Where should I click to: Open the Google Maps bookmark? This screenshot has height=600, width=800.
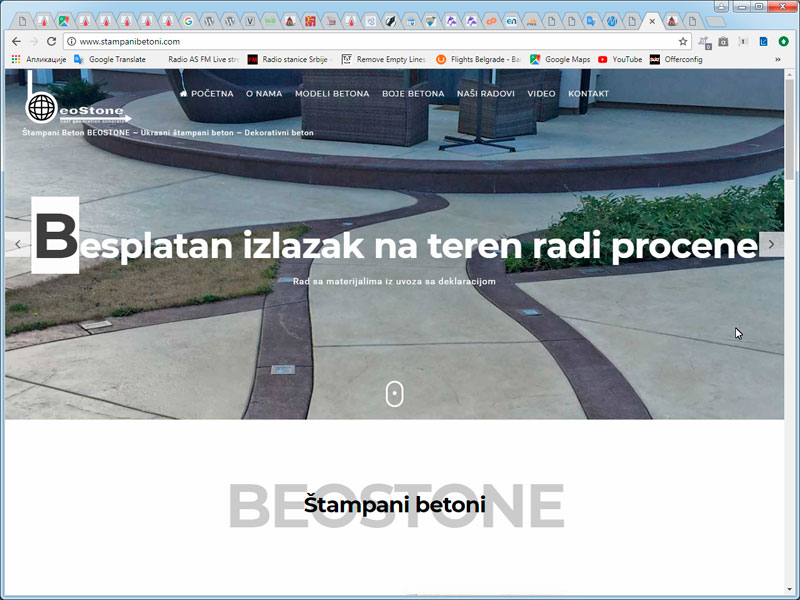(x=560, y=59)
